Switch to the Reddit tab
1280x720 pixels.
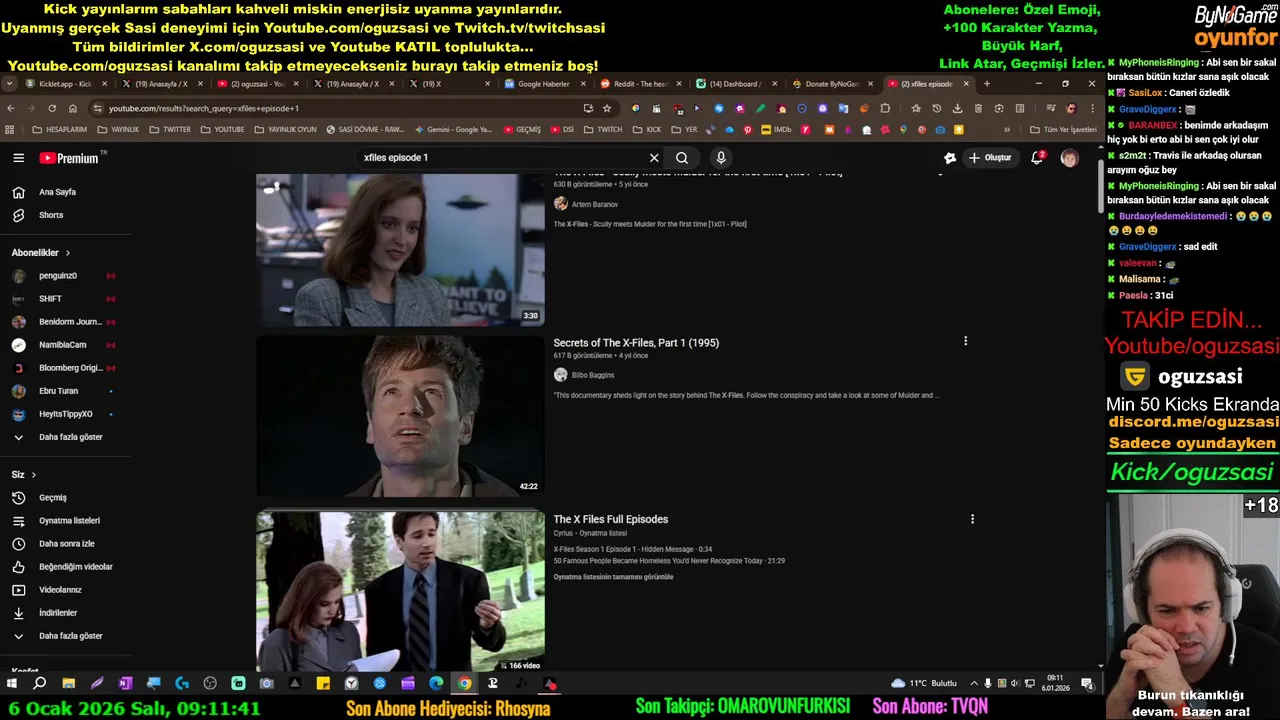tap(639, 84)
